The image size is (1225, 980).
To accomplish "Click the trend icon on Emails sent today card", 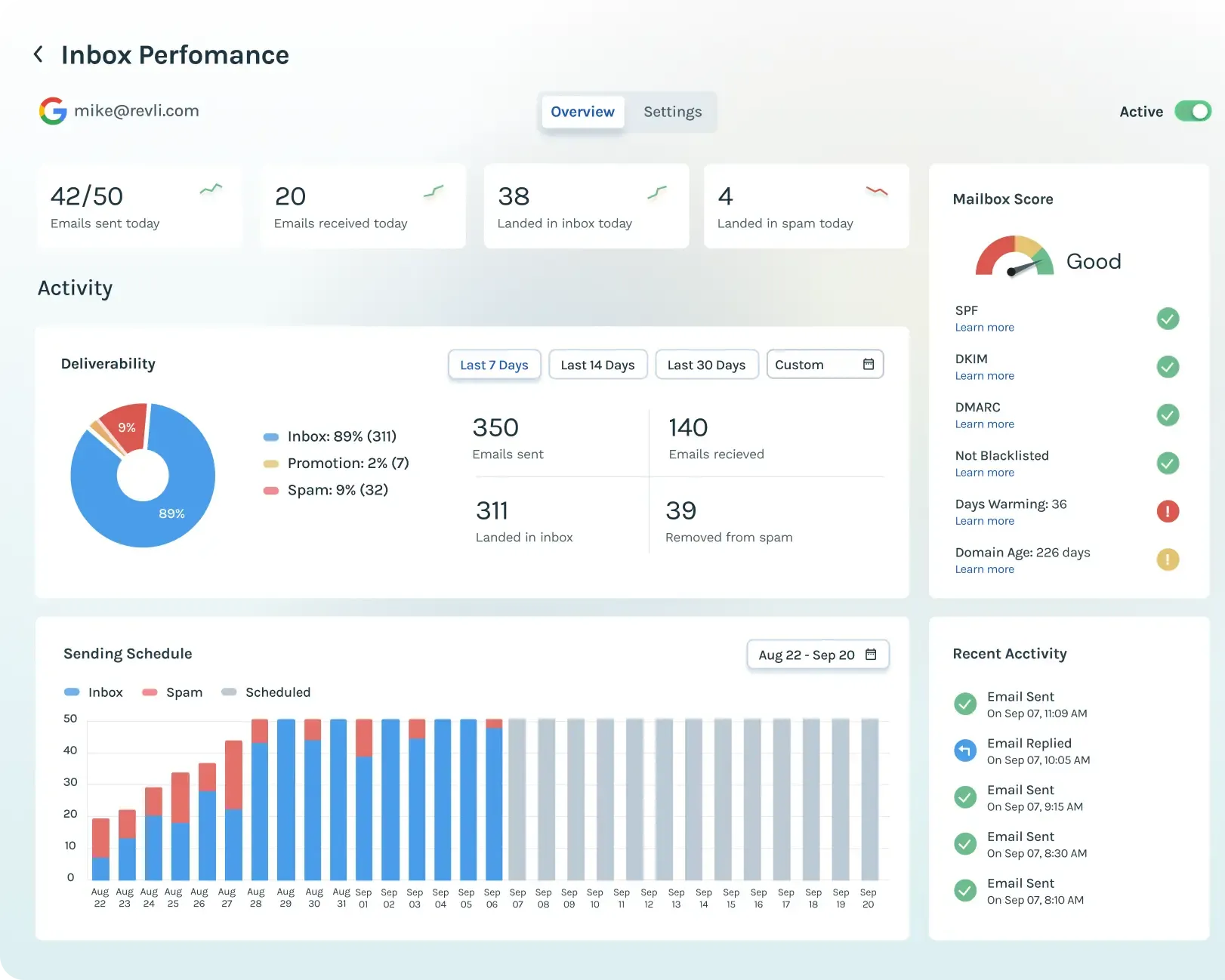I will tap(211, 189).
